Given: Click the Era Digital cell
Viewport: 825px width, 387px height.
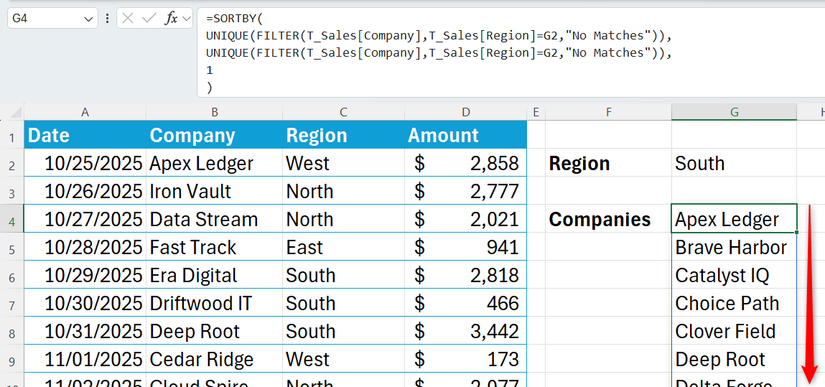Looking at the screenshot, I should [214, 275].
